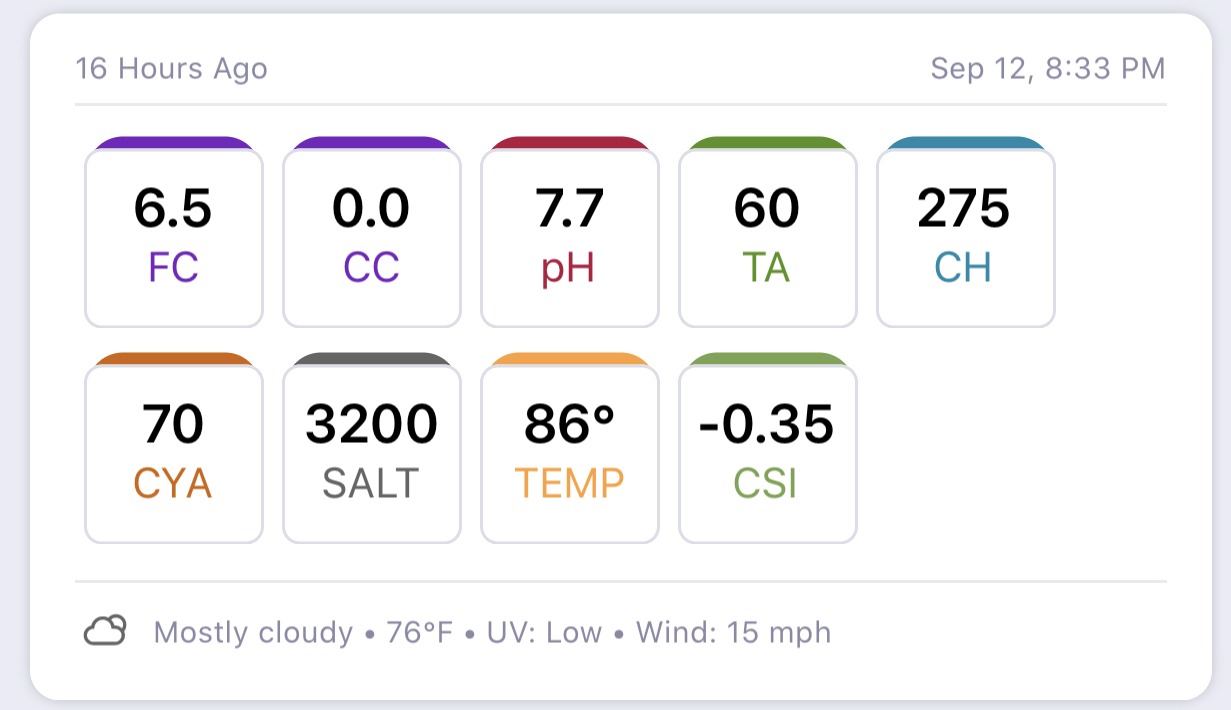Viewport: 1231px width, 710px height.
Task: Select the CH 275 tile
Action: 966,237
